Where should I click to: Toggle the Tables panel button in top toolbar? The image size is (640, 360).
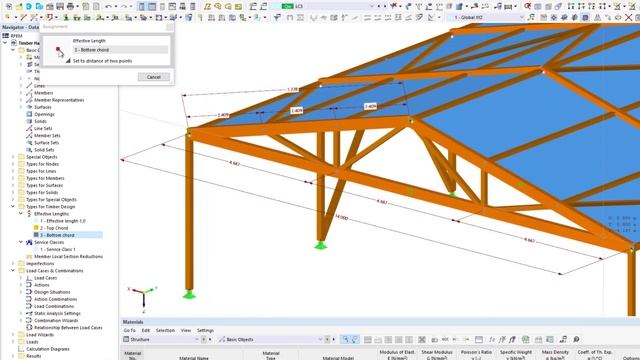point(152,7)
